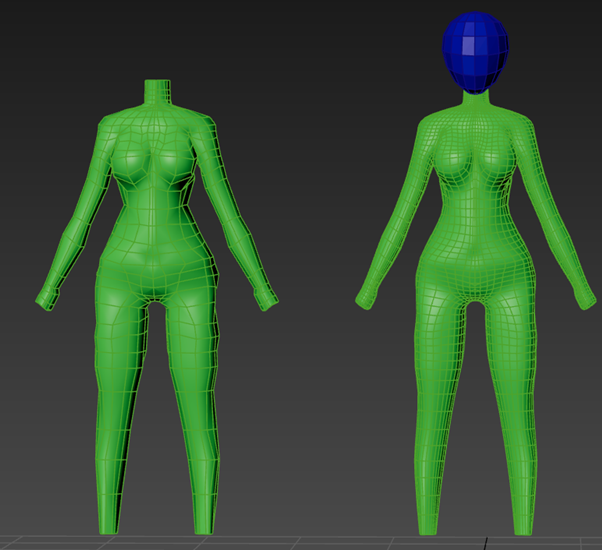Viewport: 602px width, 550px height.
Task: Click right model's hand on left side
Action: pos(367,298)
